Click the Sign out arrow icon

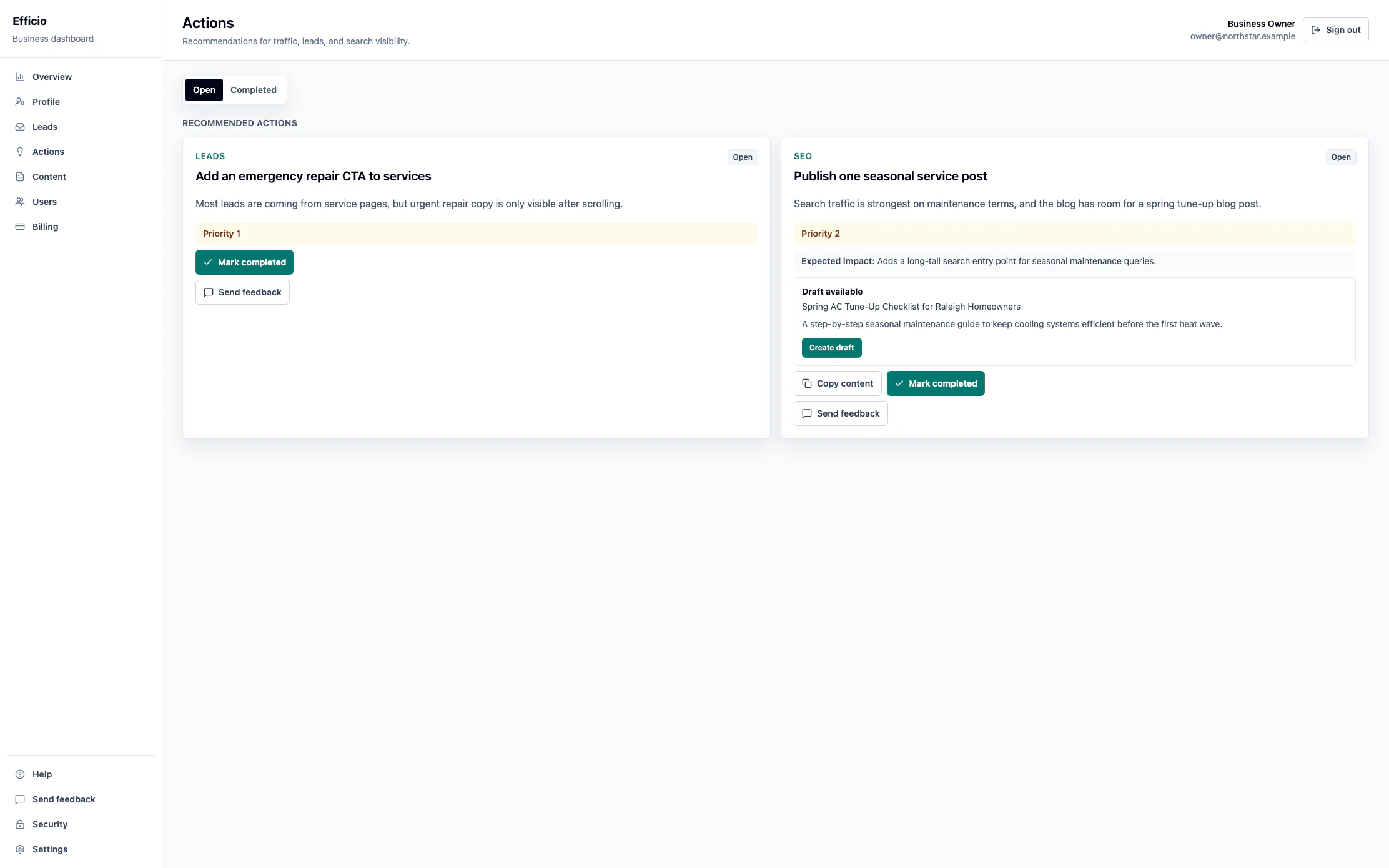[1316, 30]
